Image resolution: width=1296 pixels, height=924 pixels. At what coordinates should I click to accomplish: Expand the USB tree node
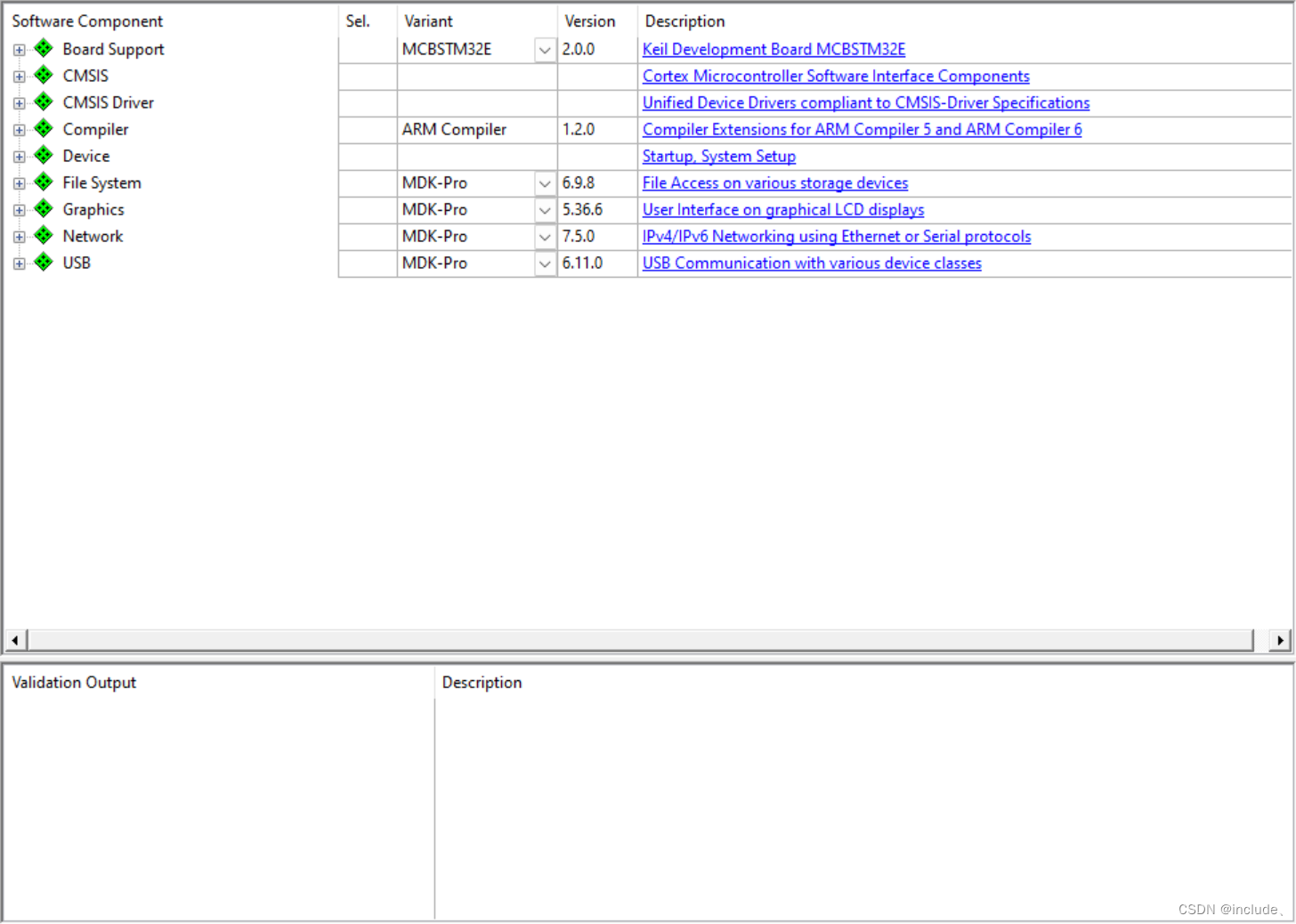(x=19, y=263)
